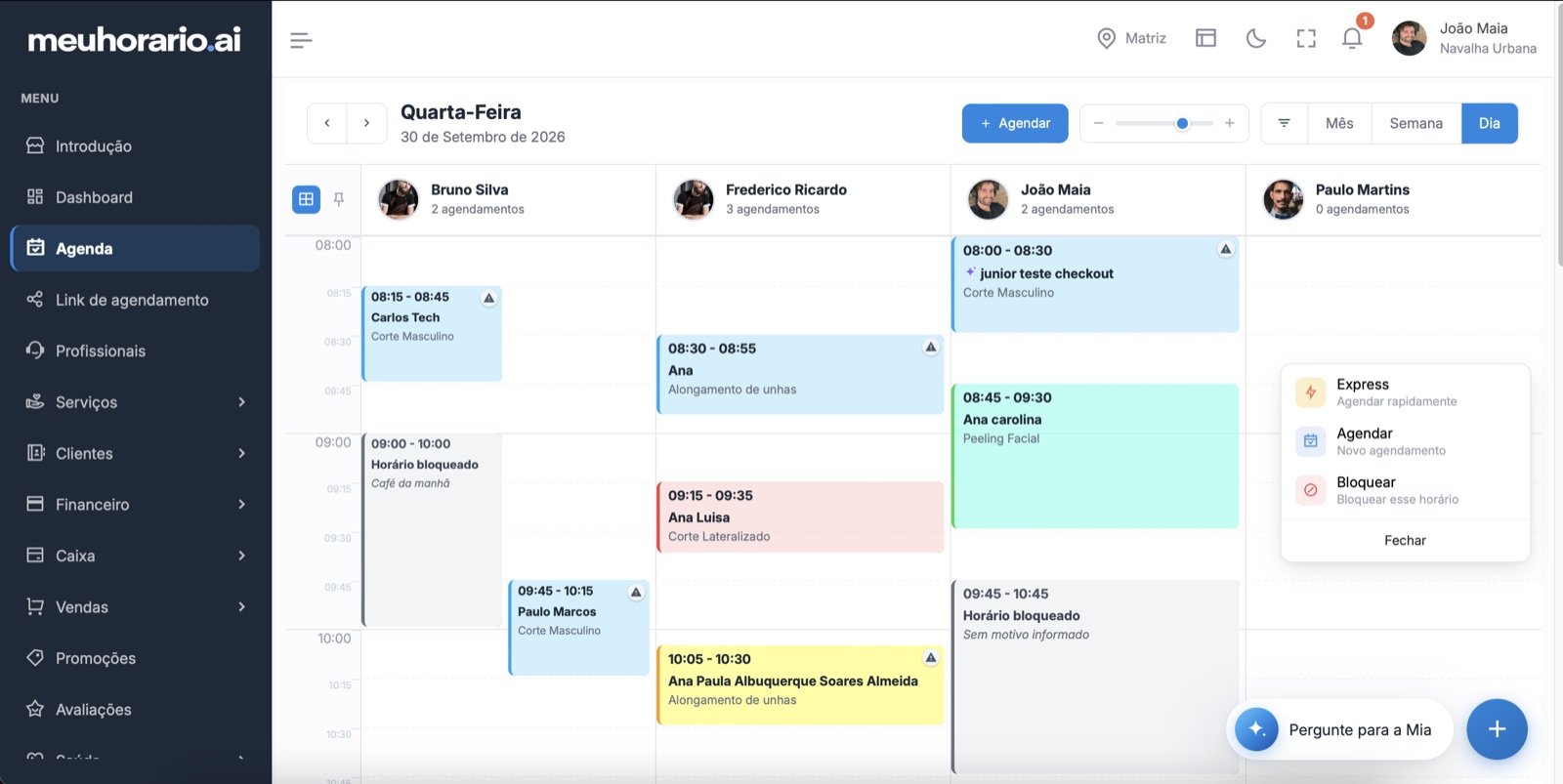The image size is (1563, 784).
Task: Open junior teste checkout appointment
Action: (1095, 284)
